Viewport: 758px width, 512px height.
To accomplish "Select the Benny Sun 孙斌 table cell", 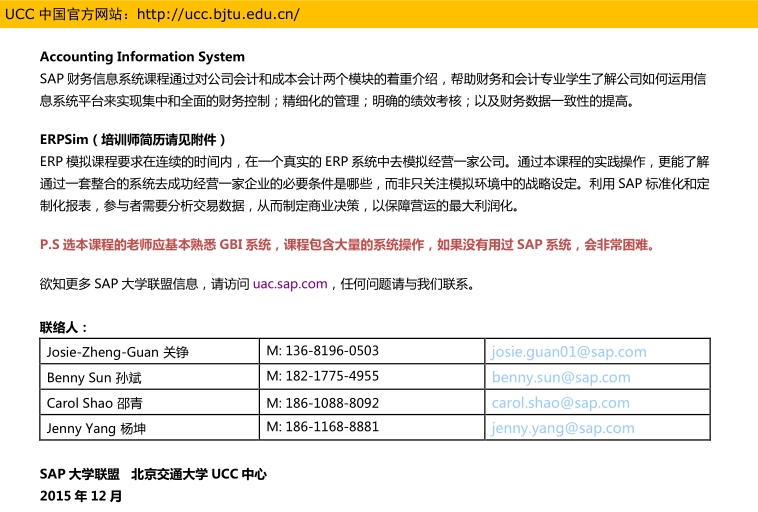I will 149,377.
